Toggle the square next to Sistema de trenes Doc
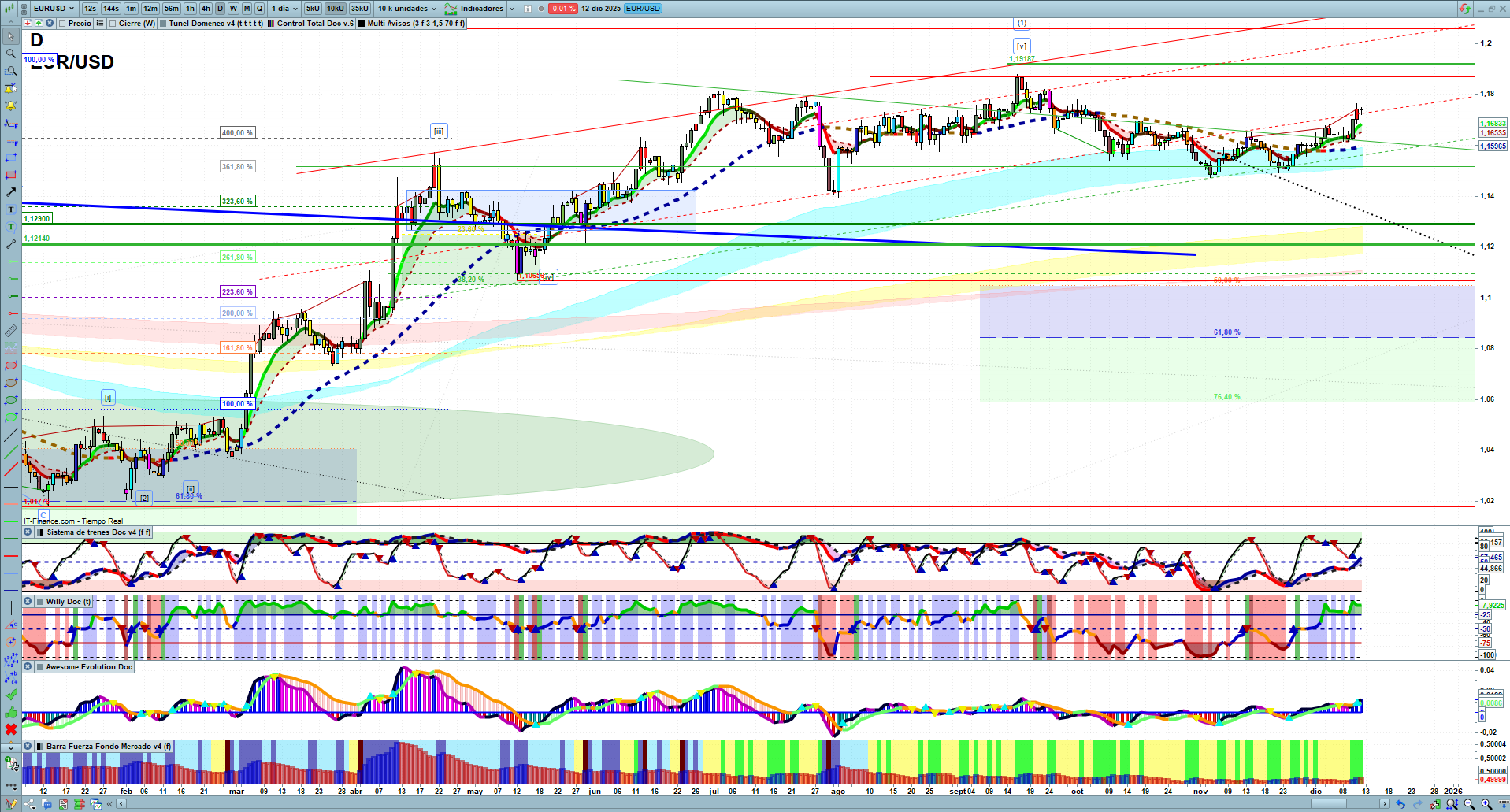 pyautogui.click(x=40, y=532)
